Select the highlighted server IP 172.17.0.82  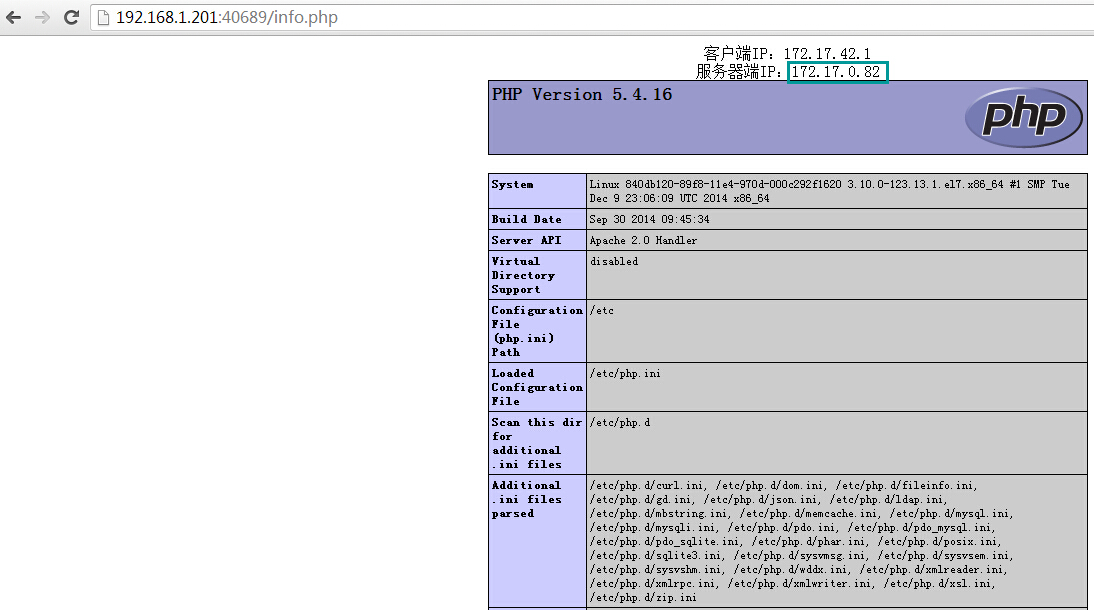click(x=836, y=71)
